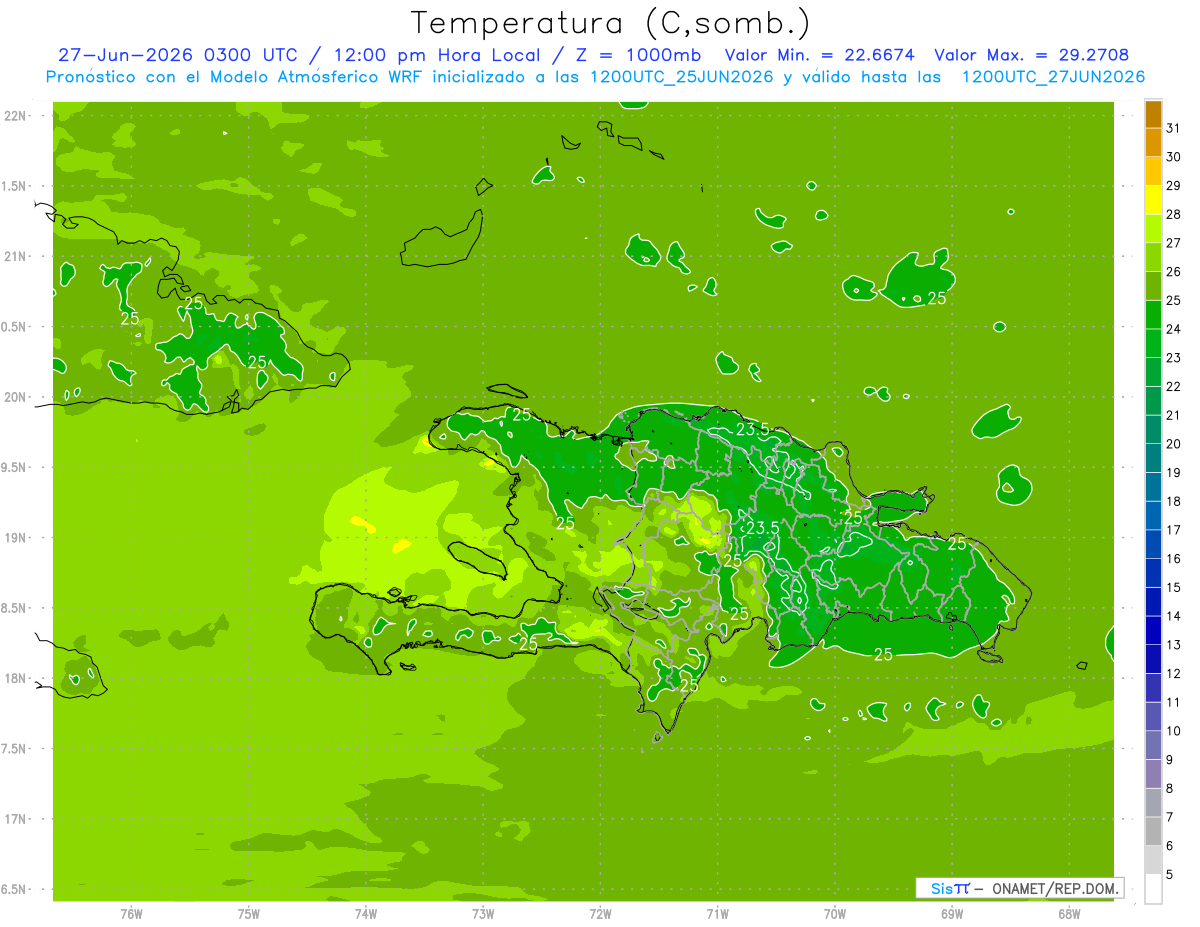Click the "20N" latitude axis label
1200x927 pixels.
(x=15, y=397)
